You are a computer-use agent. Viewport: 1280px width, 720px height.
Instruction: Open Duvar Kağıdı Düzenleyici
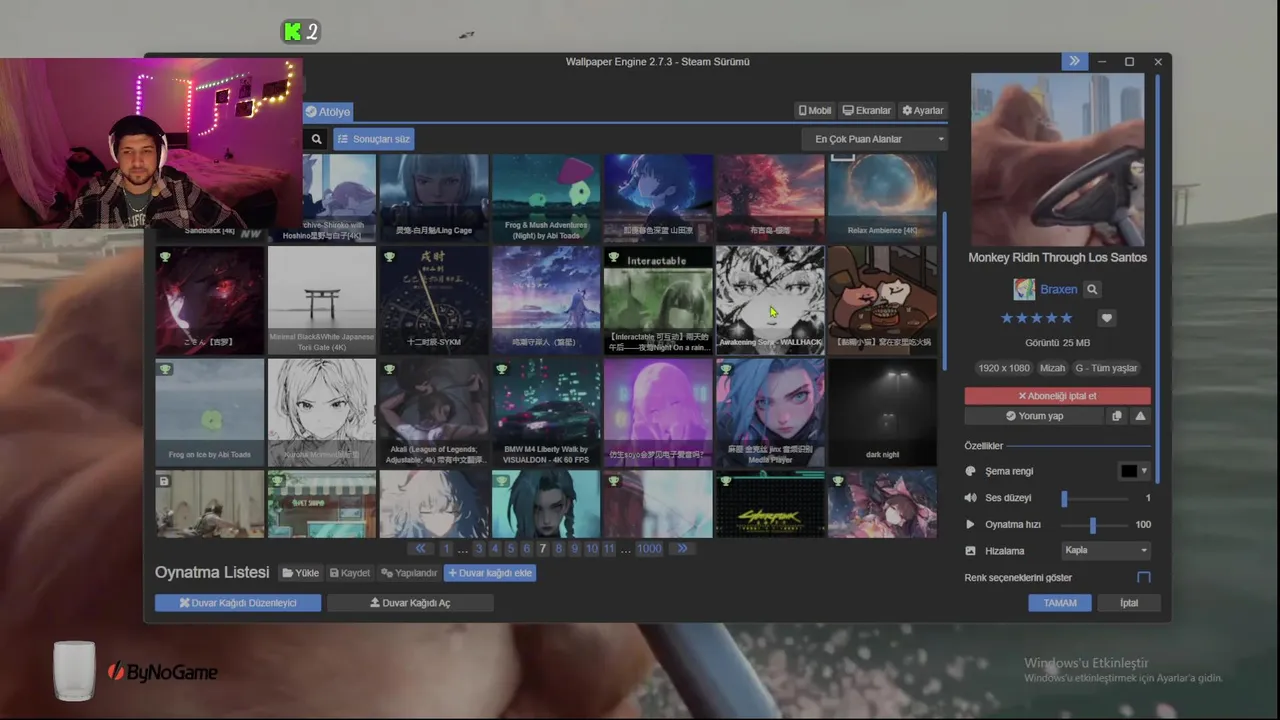(x=238, y=603)
